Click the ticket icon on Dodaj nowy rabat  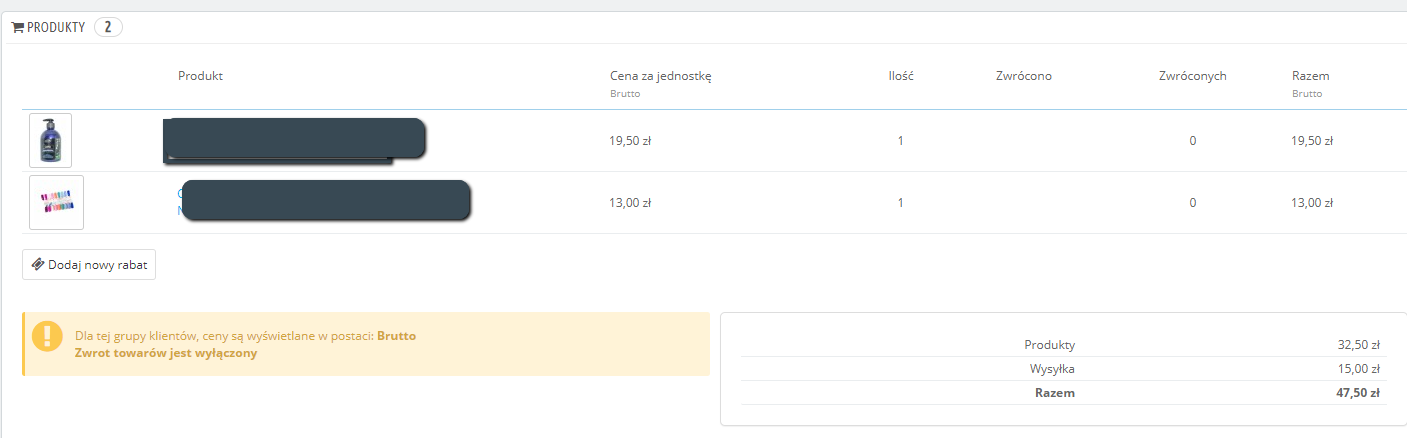(x=38, y=265)
